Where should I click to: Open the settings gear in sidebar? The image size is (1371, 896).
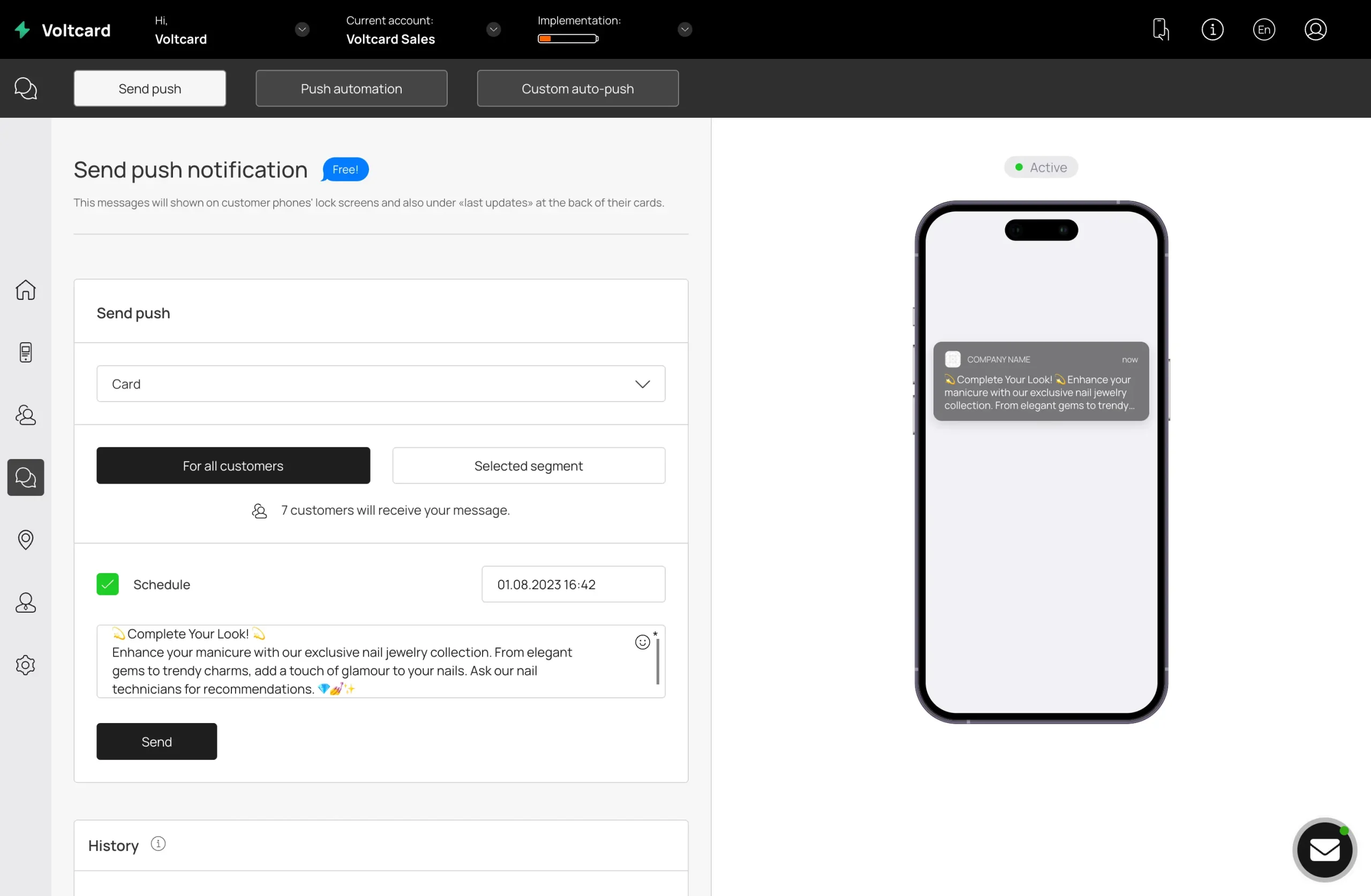coord(25,665)
